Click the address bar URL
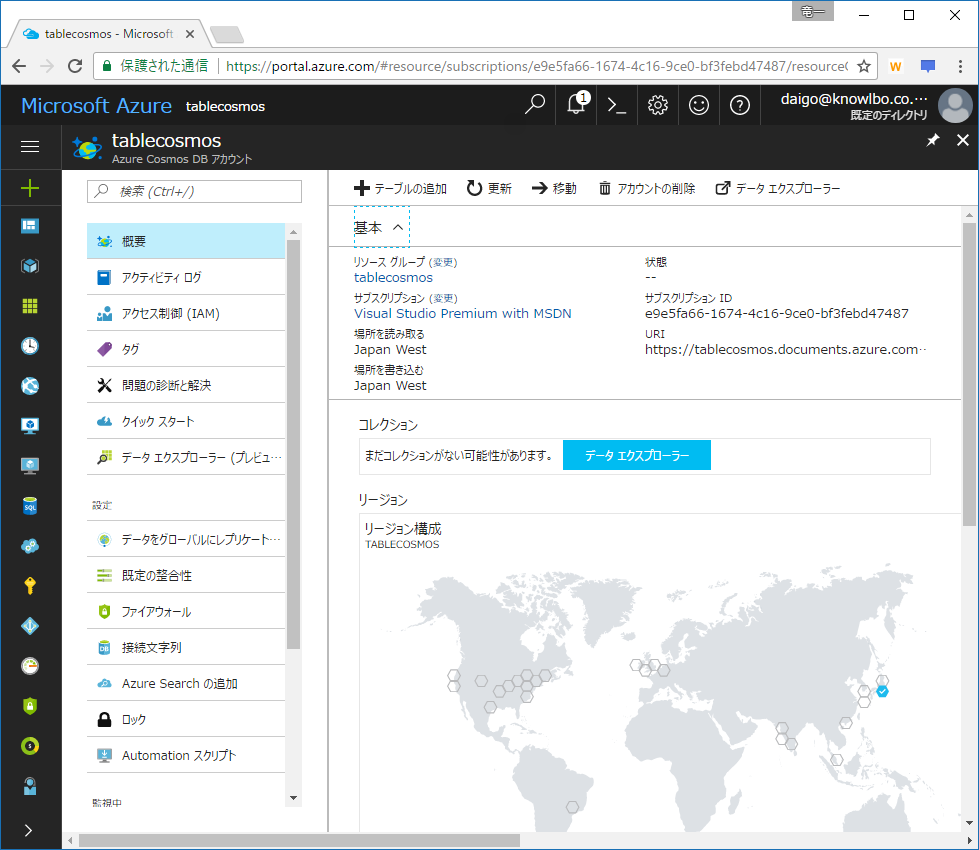 (x=537, y=66)
